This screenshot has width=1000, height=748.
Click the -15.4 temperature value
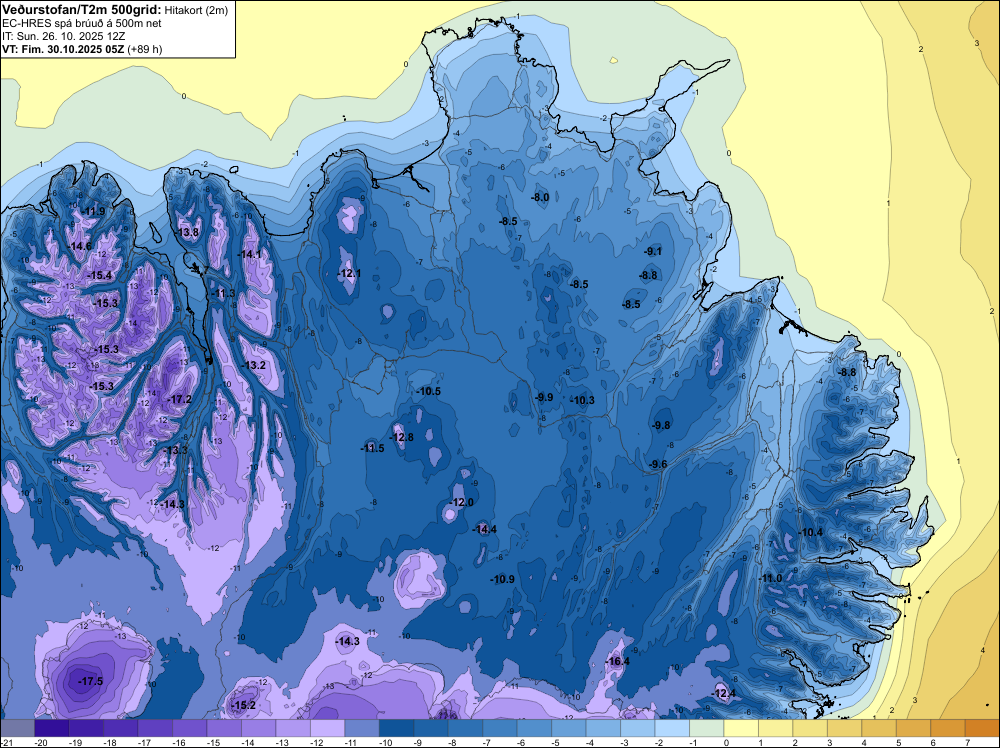tap(100, 275)
